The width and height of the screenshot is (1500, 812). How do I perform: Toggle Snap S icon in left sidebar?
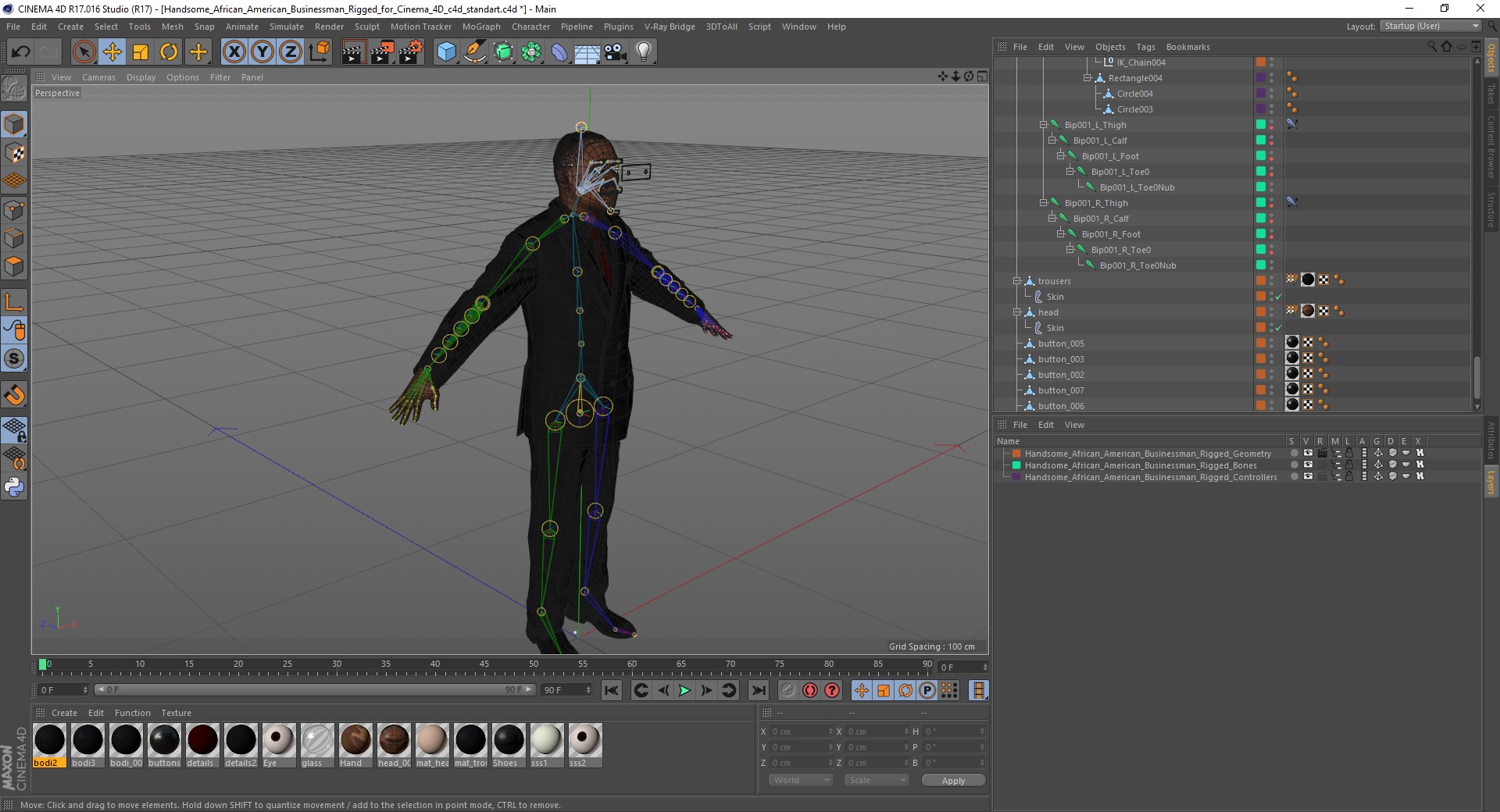click(14, 359)
